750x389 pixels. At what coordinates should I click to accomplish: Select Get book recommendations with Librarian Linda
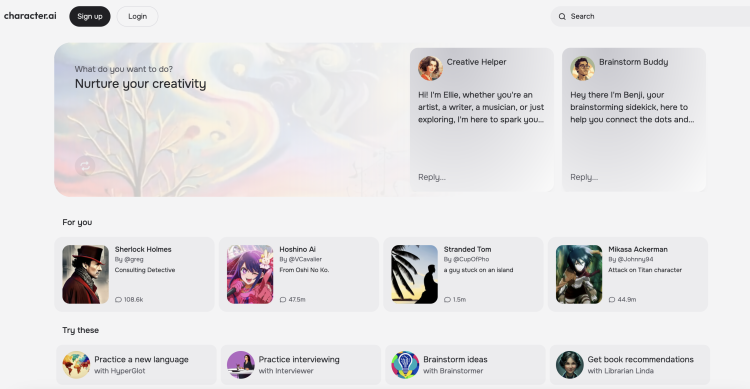point(630,365)
